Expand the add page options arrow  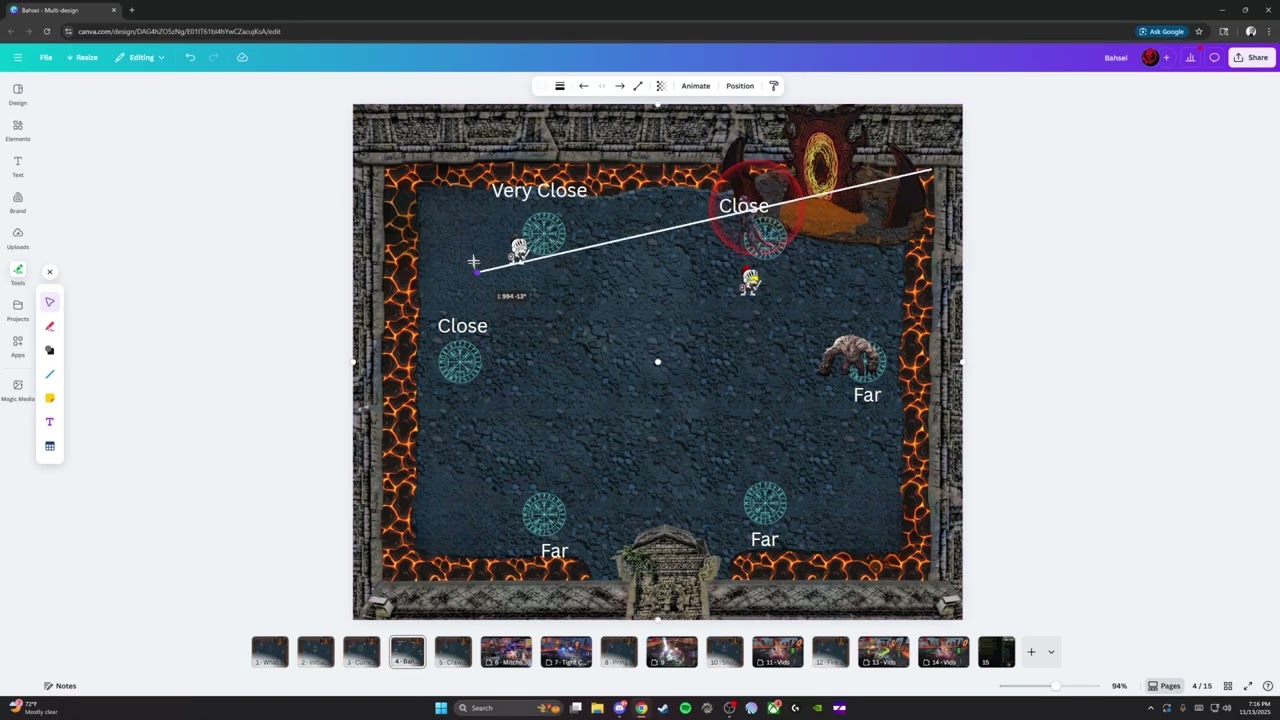pos(1051,652)
